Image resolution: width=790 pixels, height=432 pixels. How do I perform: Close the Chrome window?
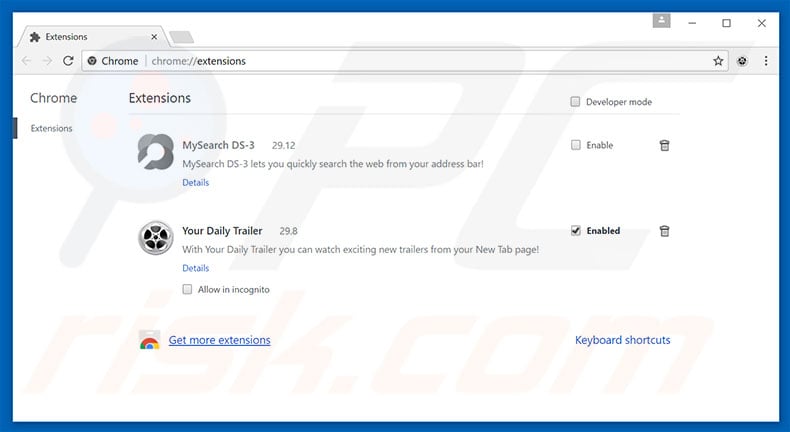762,23
